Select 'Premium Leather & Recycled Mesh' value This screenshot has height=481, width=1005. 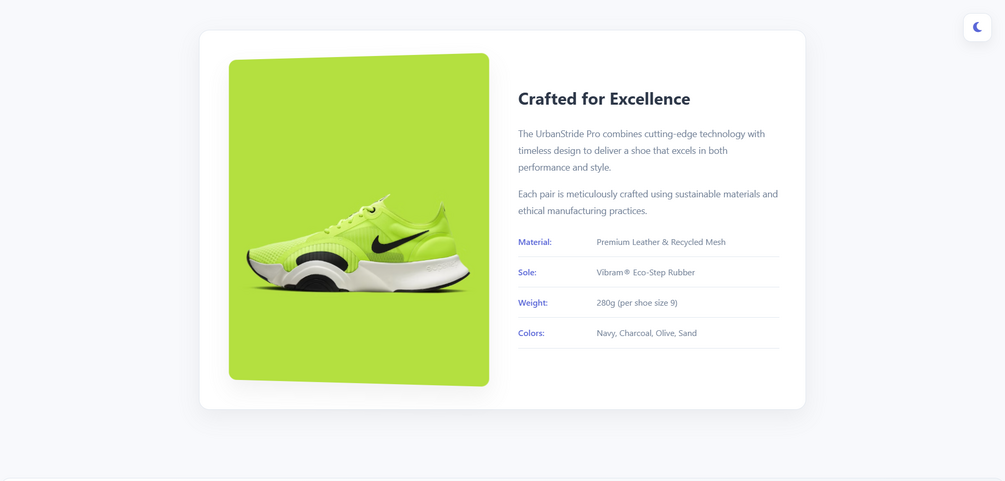661,242
